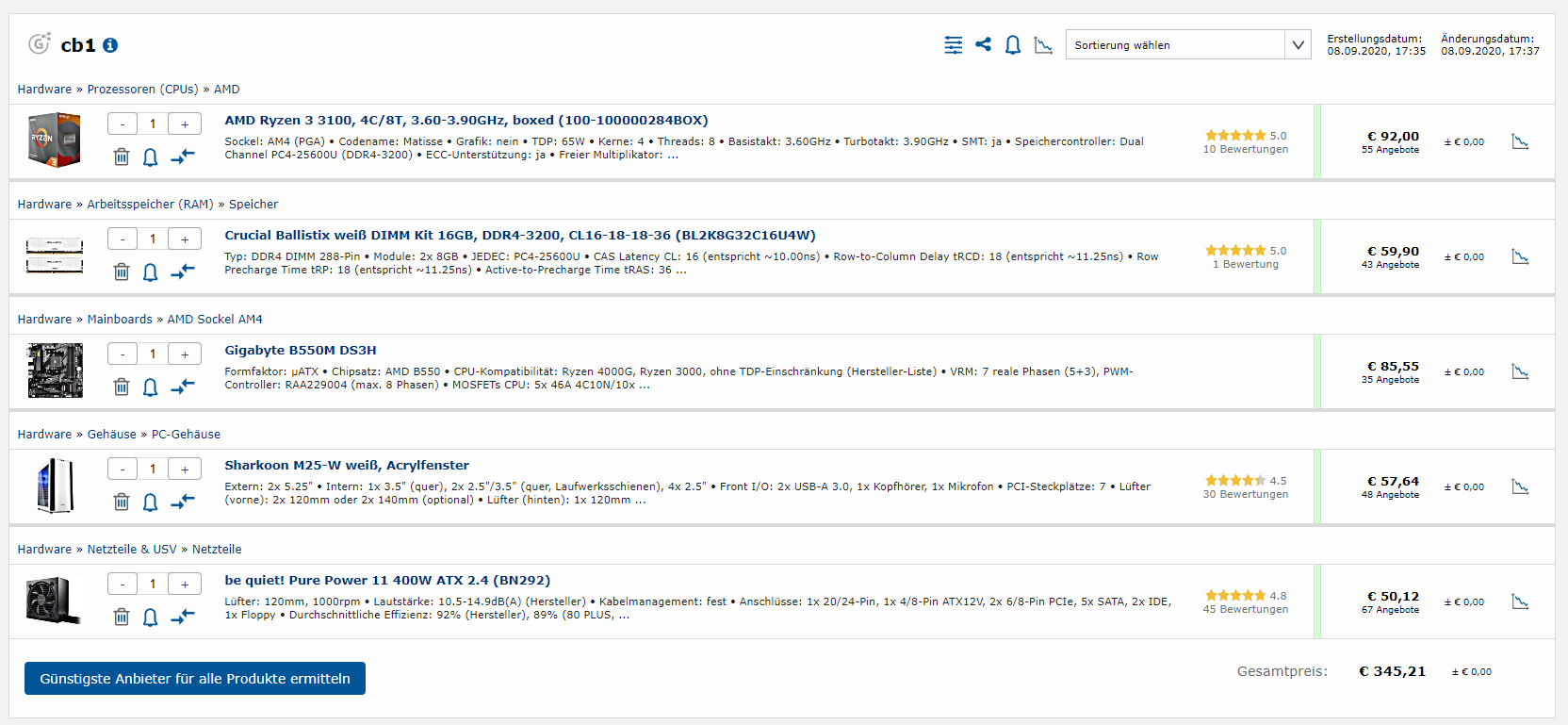
Task: Open Crucial Ballistix weiß DIMM Kit link
Action: (520, 236)
